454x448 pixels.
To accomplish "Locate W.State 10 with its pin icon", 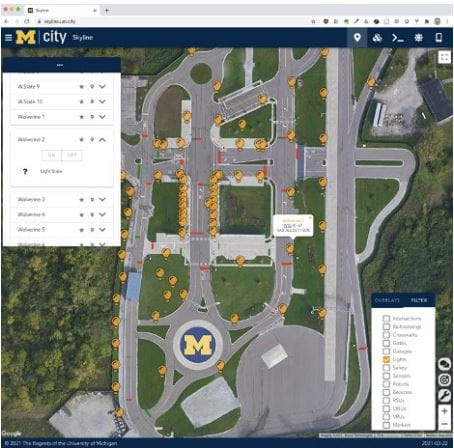I will coord(92,102).
